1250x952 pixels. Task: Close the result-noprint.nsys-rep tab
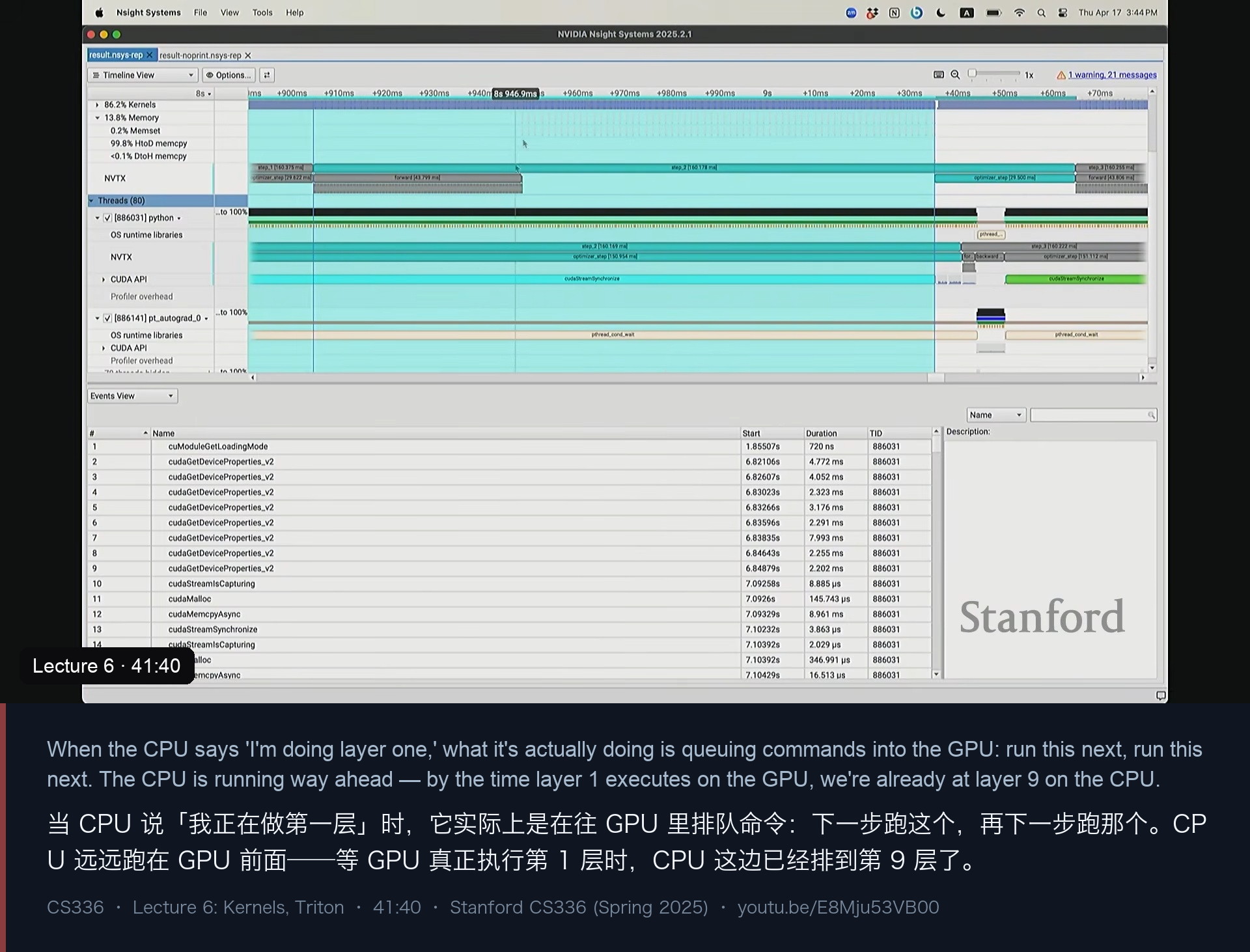point(248,55)
